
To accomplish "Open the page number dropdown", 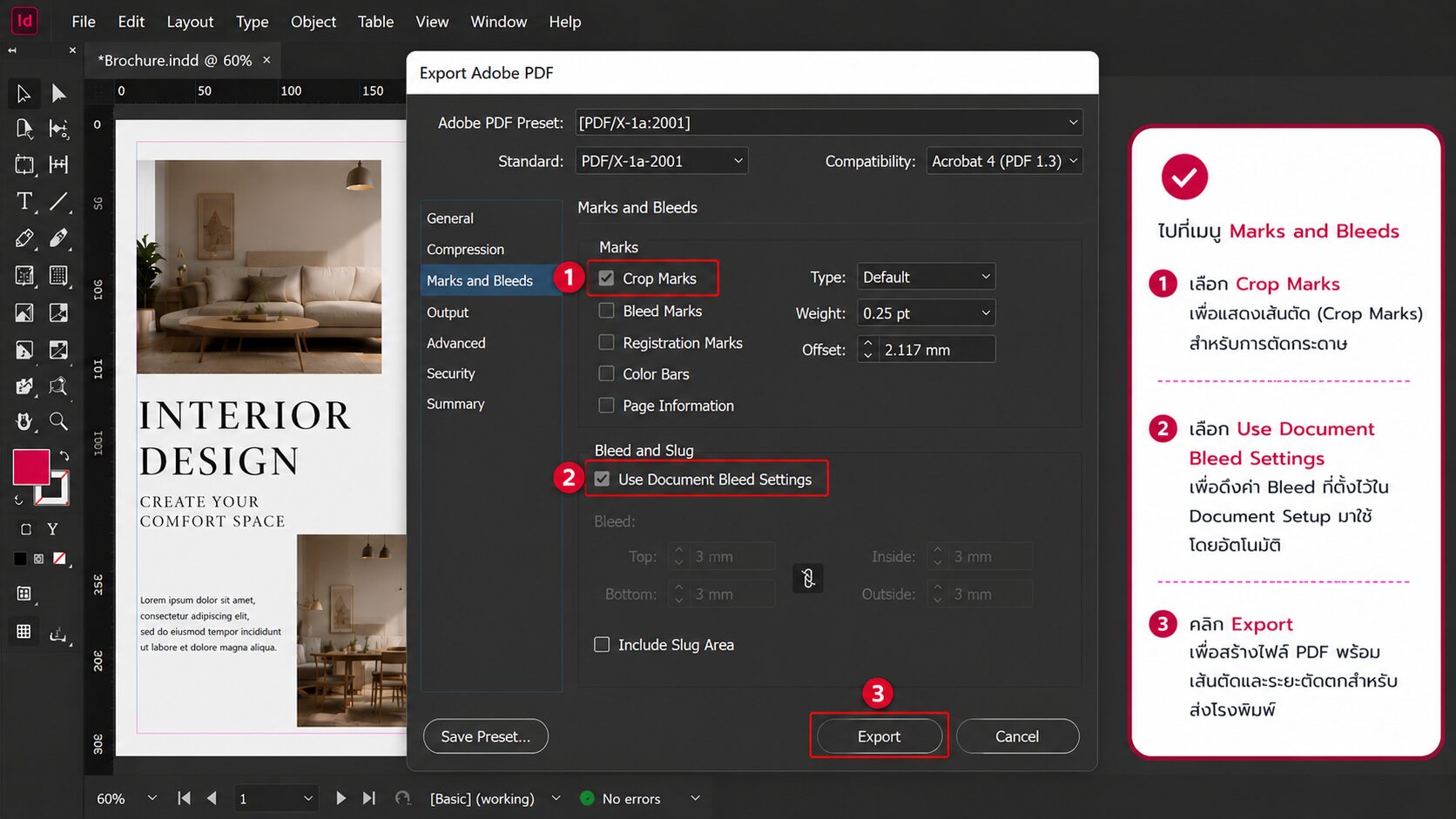I will click(308, 798).
